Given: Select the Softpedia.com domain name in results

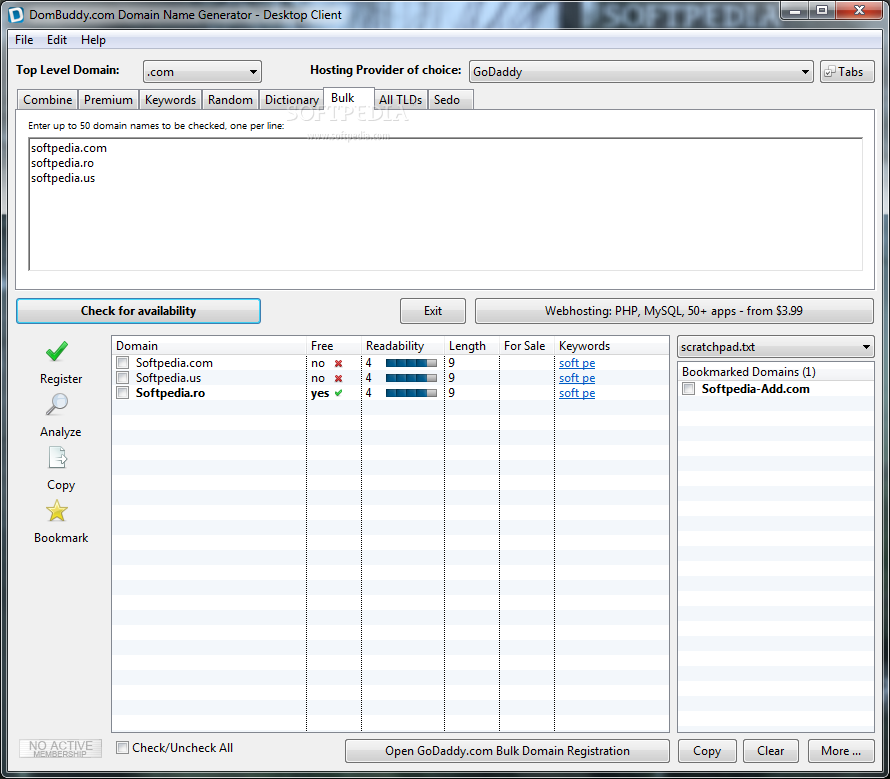Looking at the screenshot, I should 174,363.
